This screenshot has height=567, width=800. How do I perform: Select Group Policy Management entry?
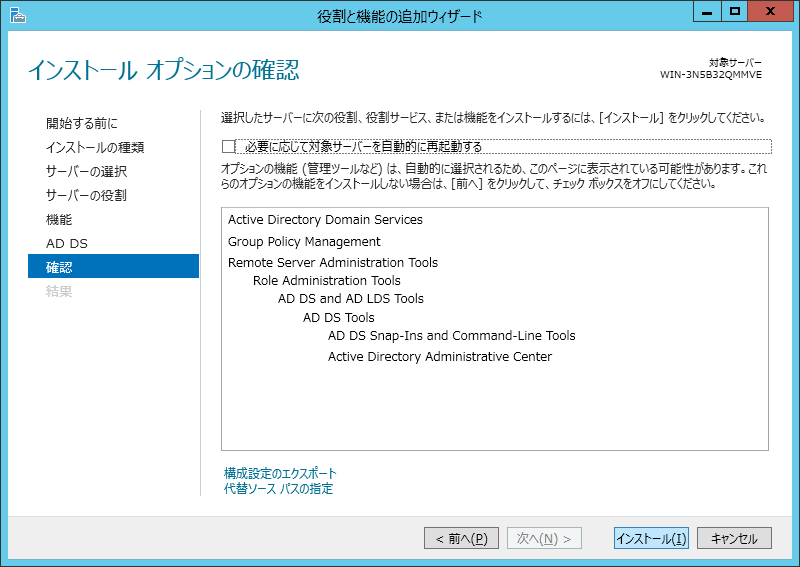pyautogui.click(x=304, y=241)
